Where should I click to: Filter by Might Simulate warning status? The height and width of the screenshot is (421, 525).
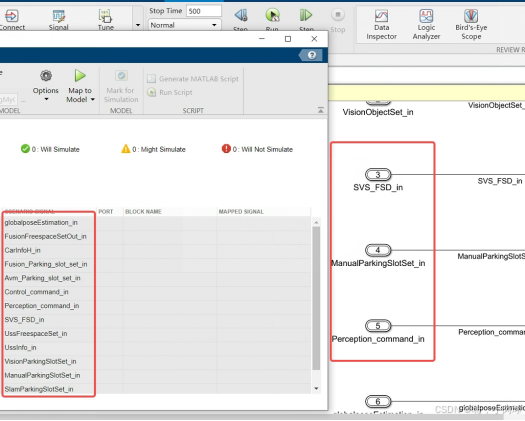tap(153, 149)
